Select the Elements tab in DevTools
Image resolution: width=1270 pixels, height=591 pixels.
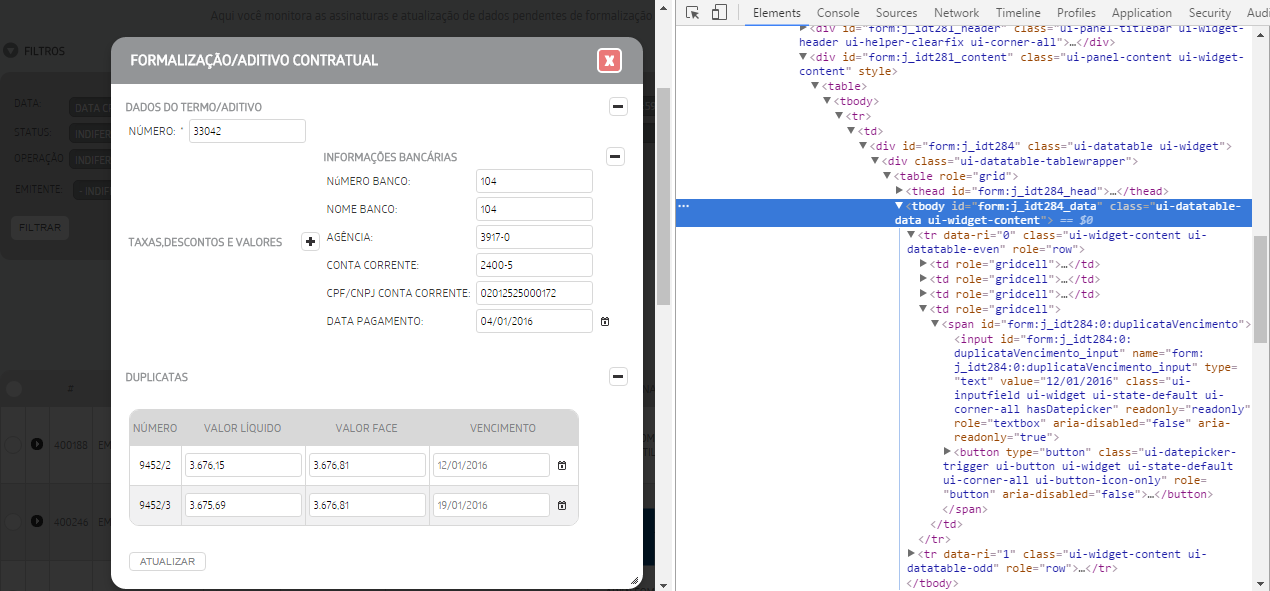777,13
